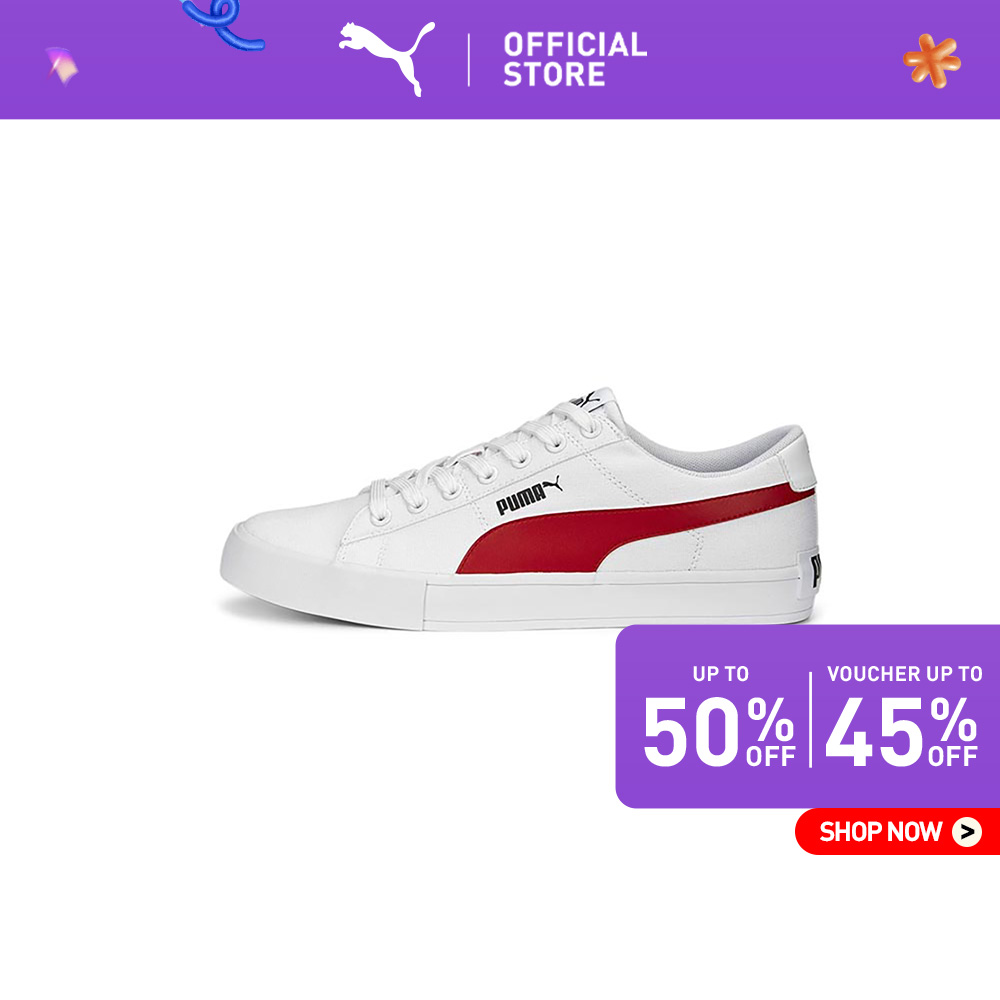Click the Voucher Up To 45% Off offer
The height and width of the screenshot is (1000, 1000).
[902, 717]
